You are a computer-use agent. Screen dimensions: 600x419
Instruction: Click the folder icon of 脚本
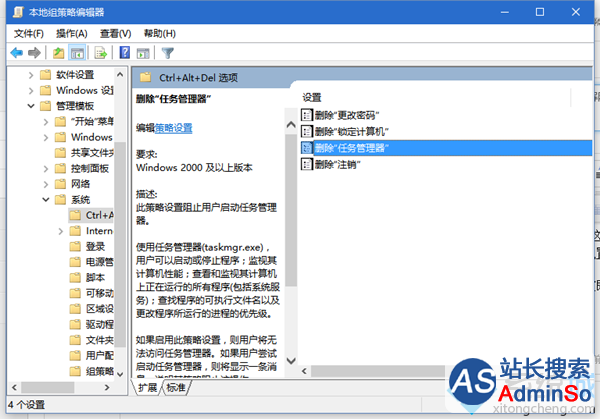75,277
